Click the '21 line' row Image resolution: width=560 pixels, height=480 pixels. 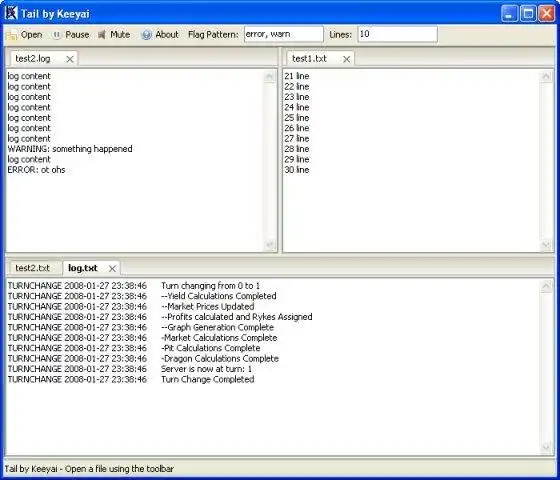[x=297, y=76]
